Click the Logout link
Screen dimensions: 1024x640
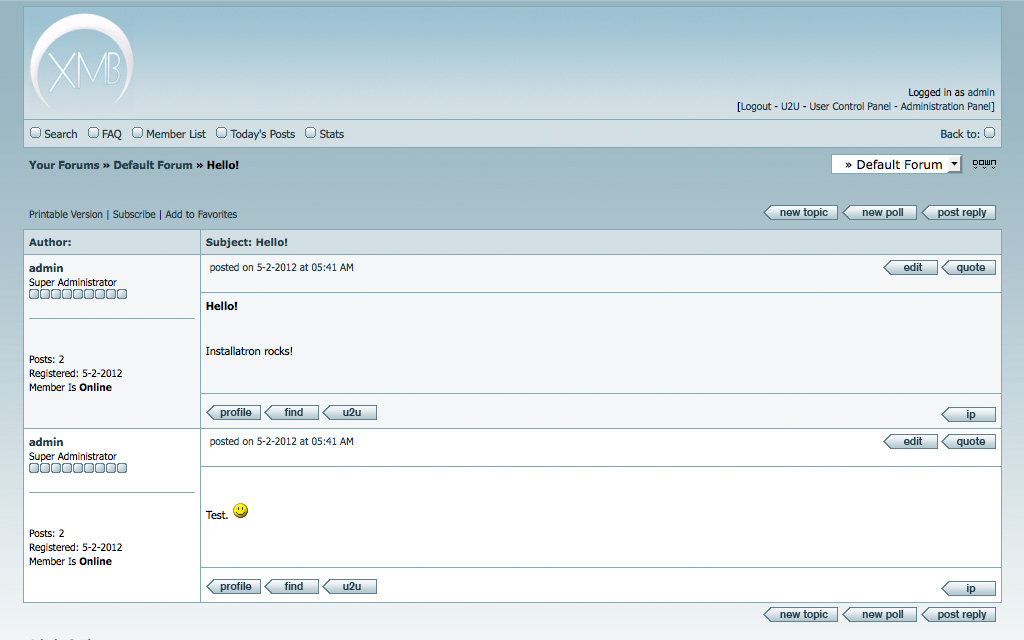tap(755, 107)
